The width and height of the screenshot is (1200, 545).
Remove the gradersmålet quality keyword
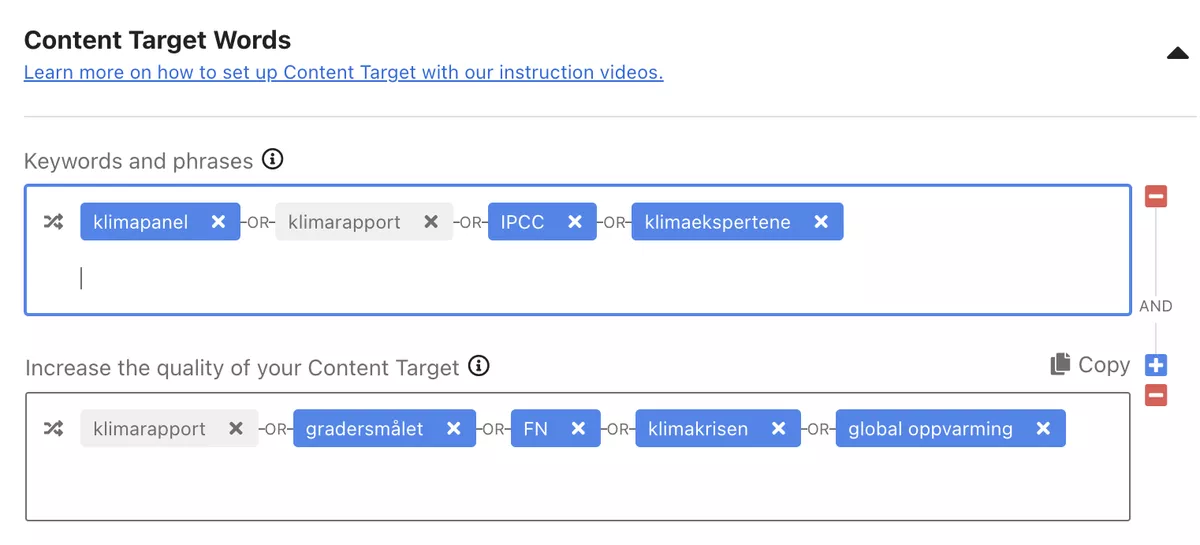pyautogui.click(x=454, y=429)
